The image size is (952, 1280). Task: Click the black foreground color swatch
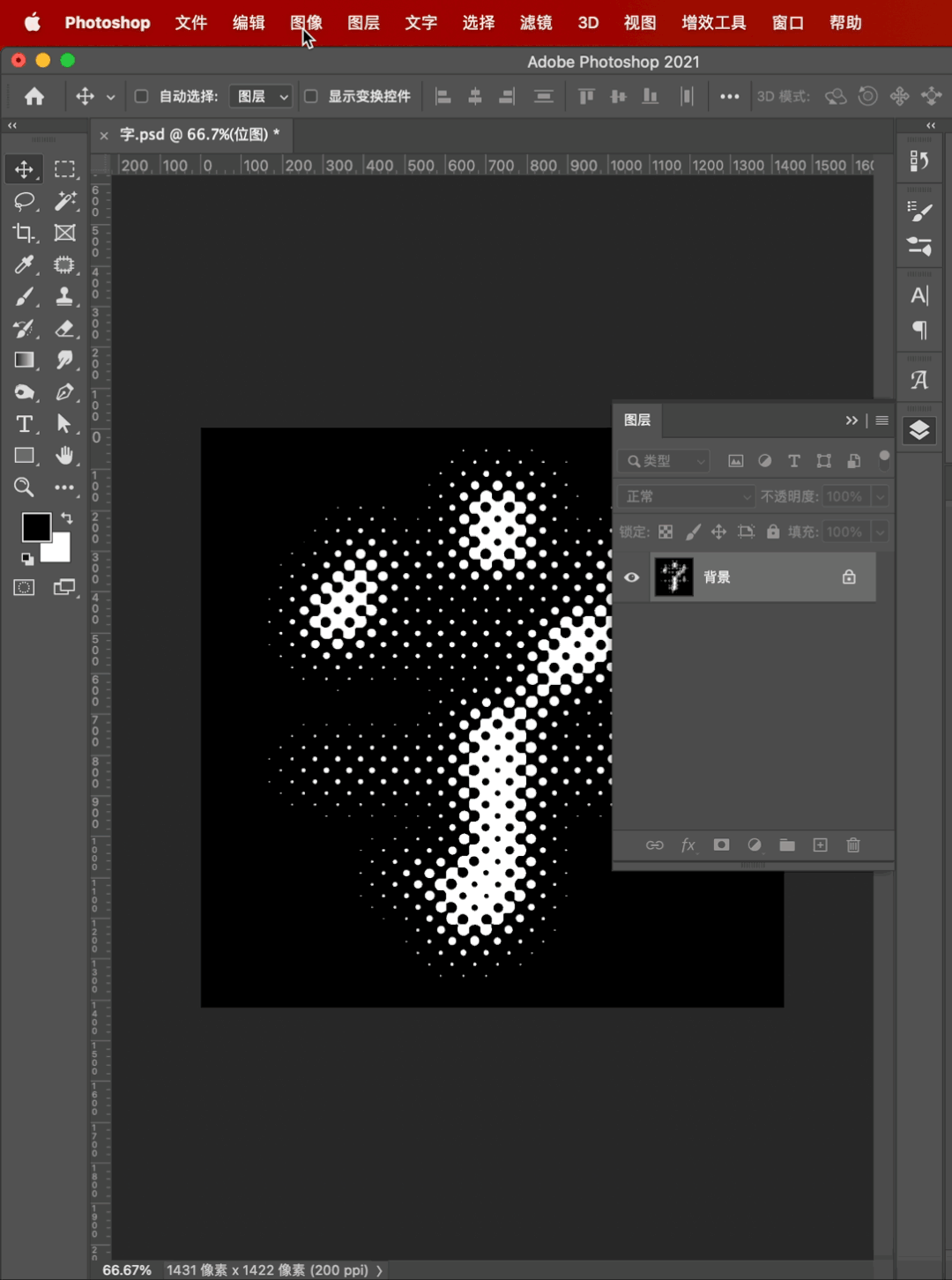pyautogui.click(x=36, y=527)
